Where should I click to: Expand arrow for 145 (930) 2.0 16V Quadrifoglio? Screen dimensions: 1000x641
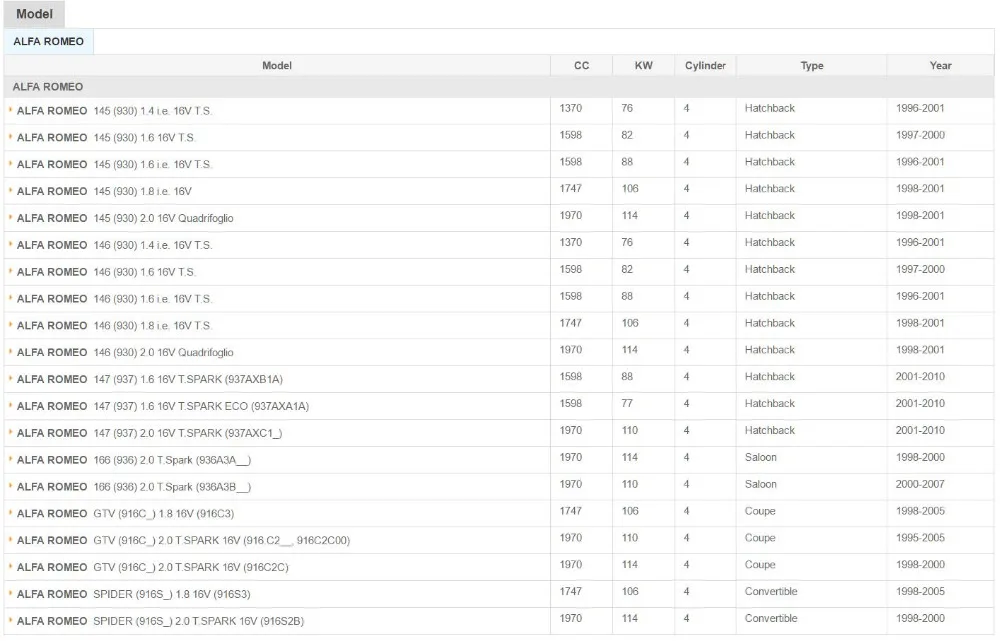click(x=11, y=217)
